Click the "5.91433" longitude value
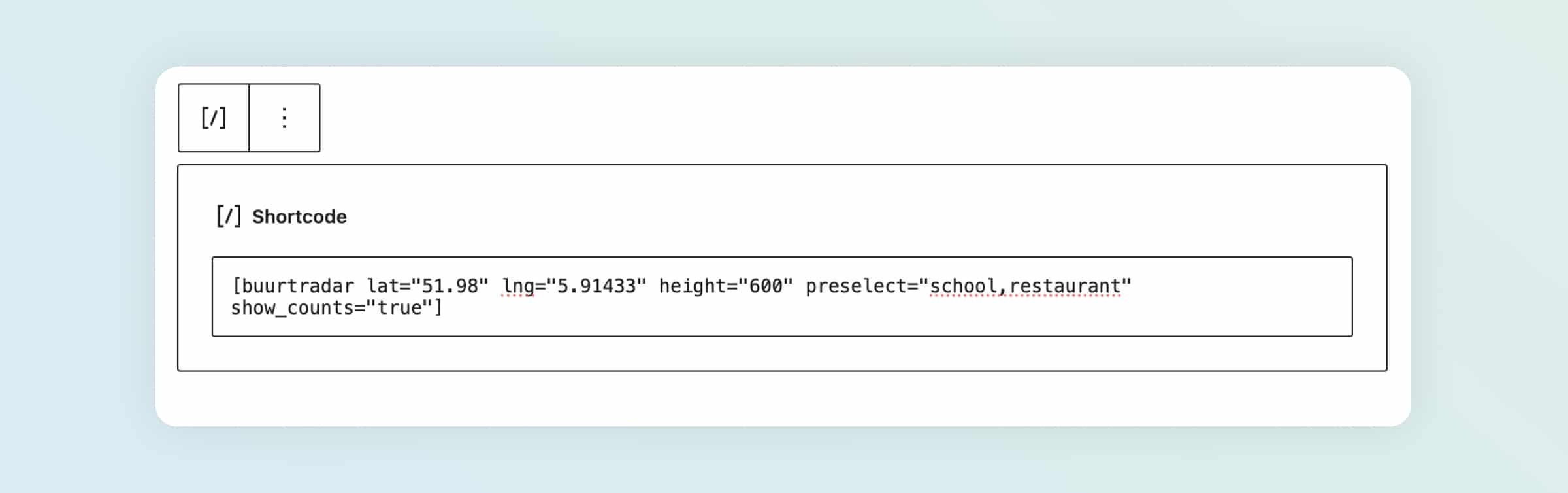Image resolution: width=1568 pixels, height=493 pixels. coord(596,286)
